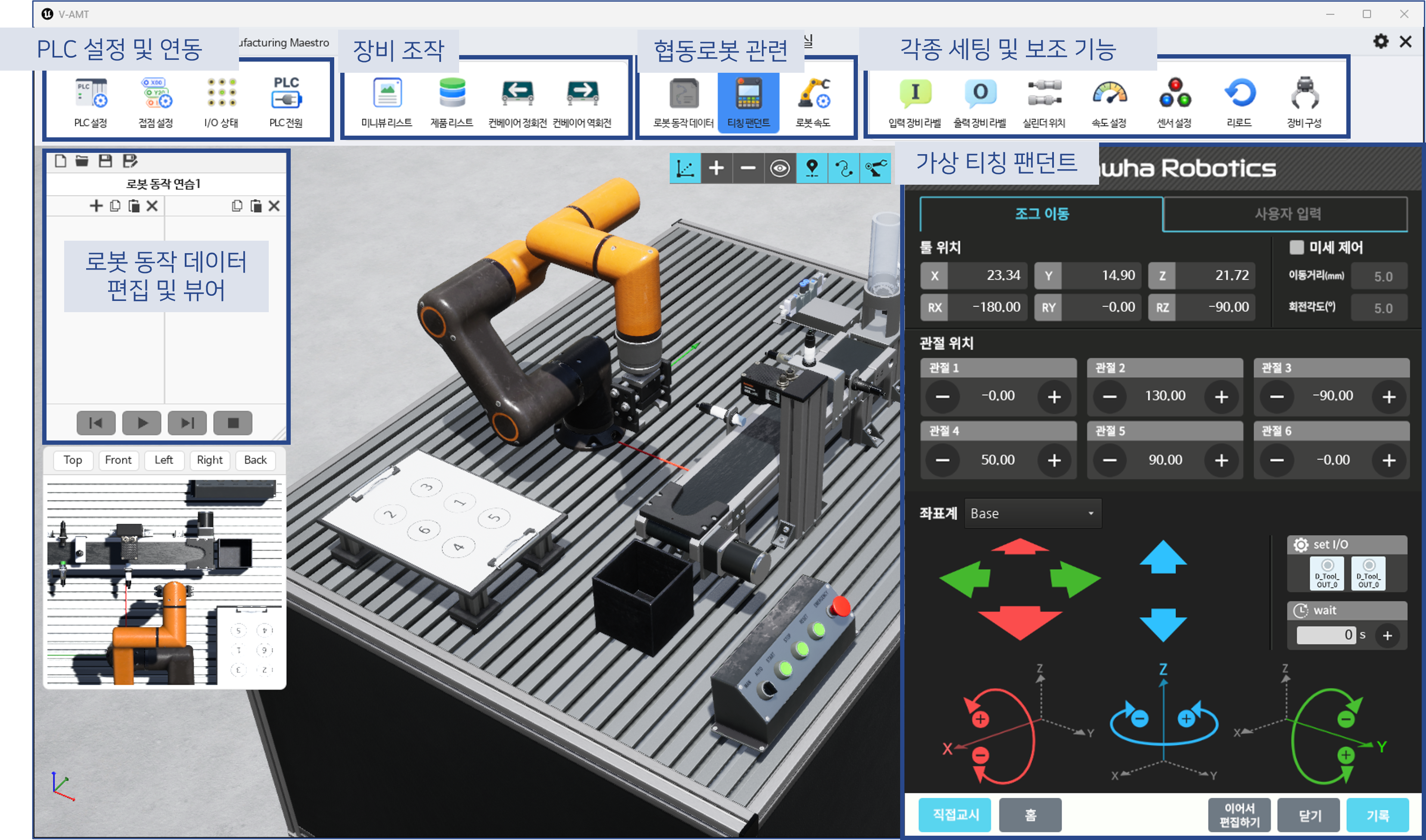This screenshot has height=840, width=1426.
Task: Open 로봇 동작 데이터
Action: pyautogui.click(x=683, y=102)
